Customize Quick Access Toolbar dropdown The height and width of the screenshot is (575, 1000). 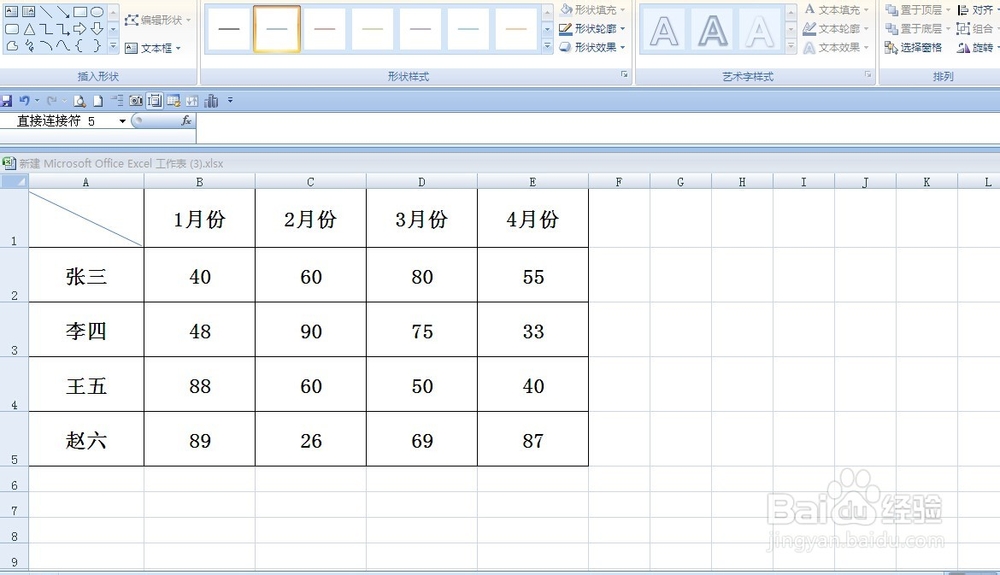[x=230, y=100]
